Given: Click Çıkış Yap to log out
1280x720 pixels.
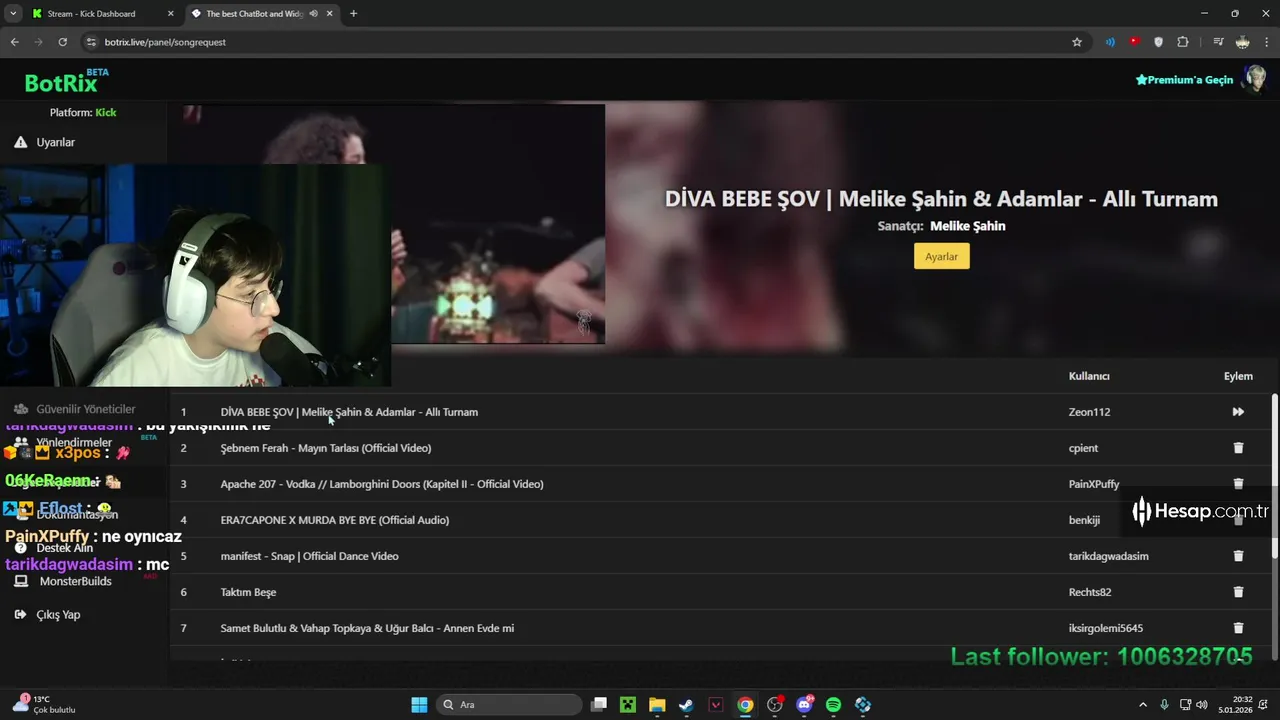Looking at the screenshot, I should pos(58,615).
